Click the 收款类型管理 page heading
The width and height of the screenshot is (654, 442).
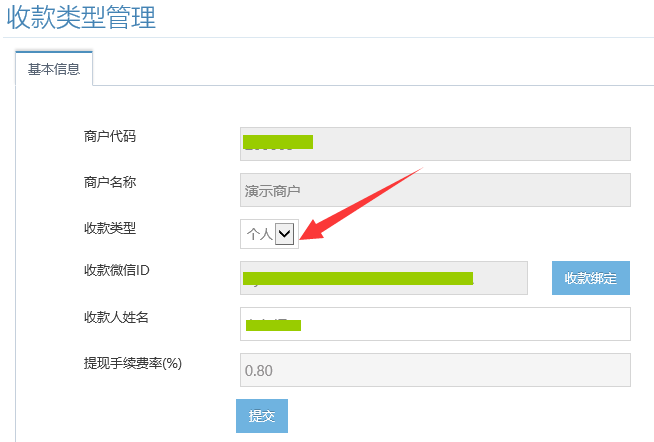(x=81, y=18)
